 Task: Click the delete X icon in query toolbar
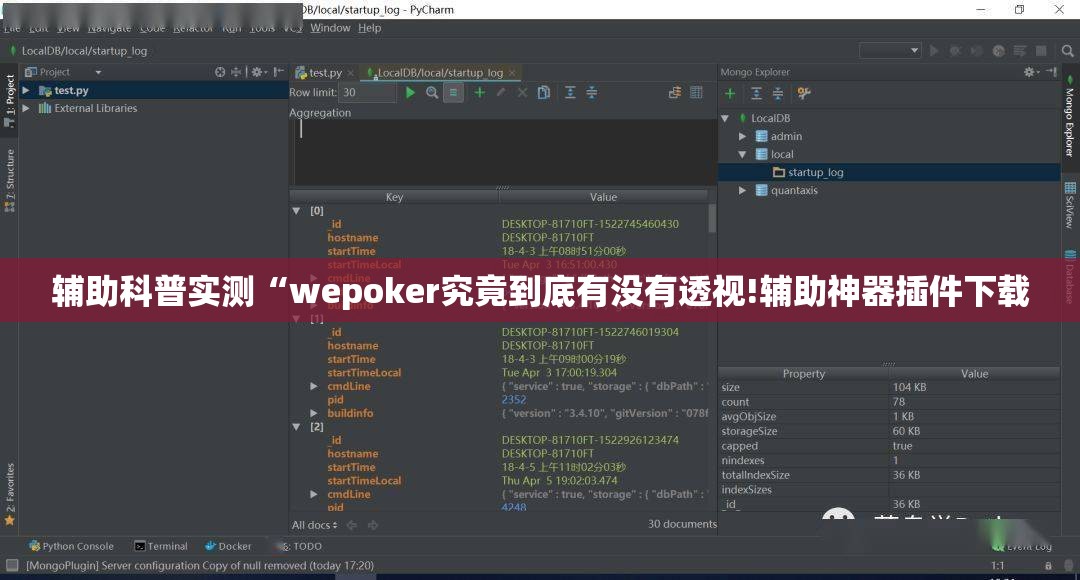click(522, 92)
